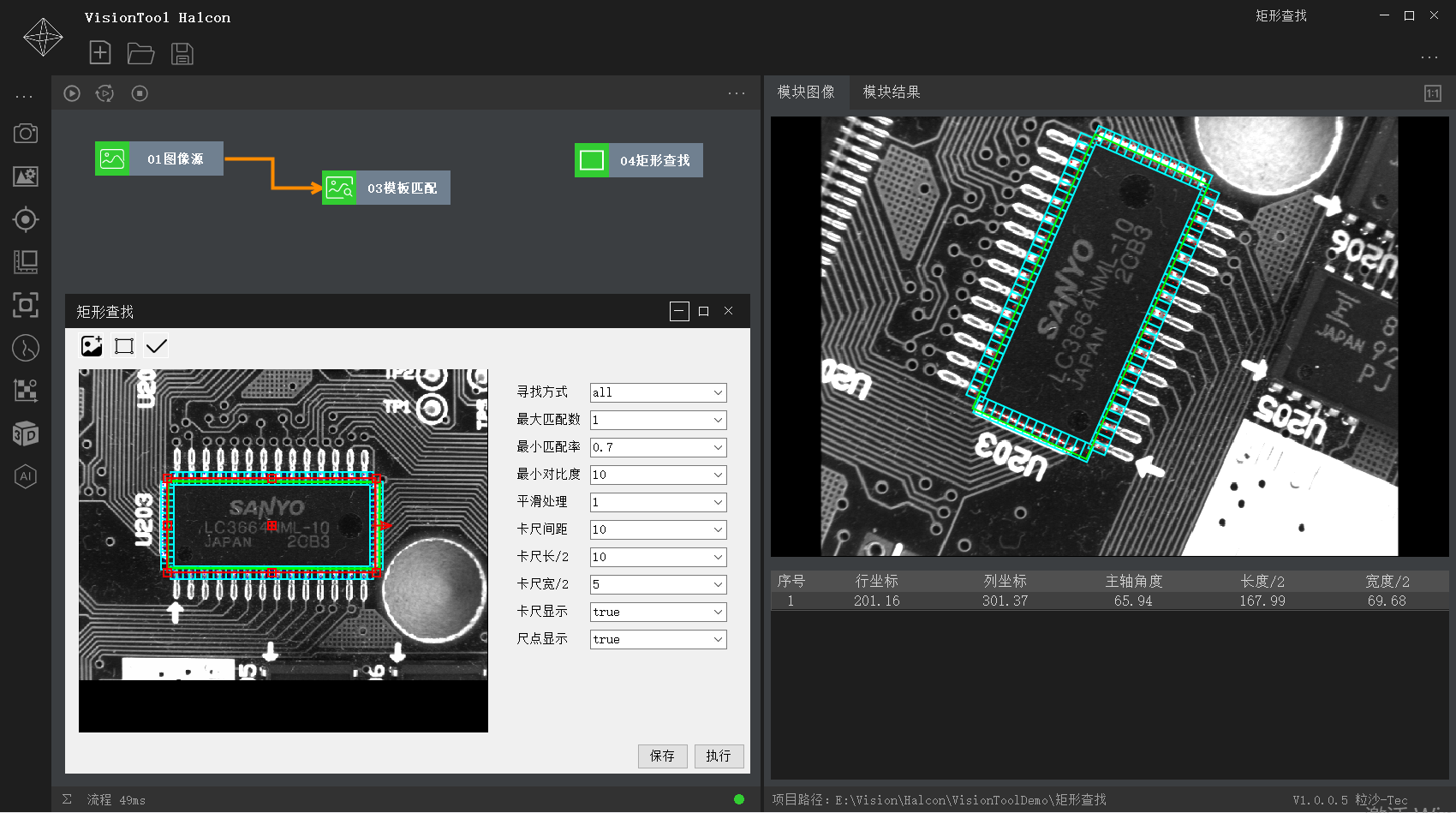
Task: Toggle 1:1 image scale button
Action: [x=1433, y=93]
